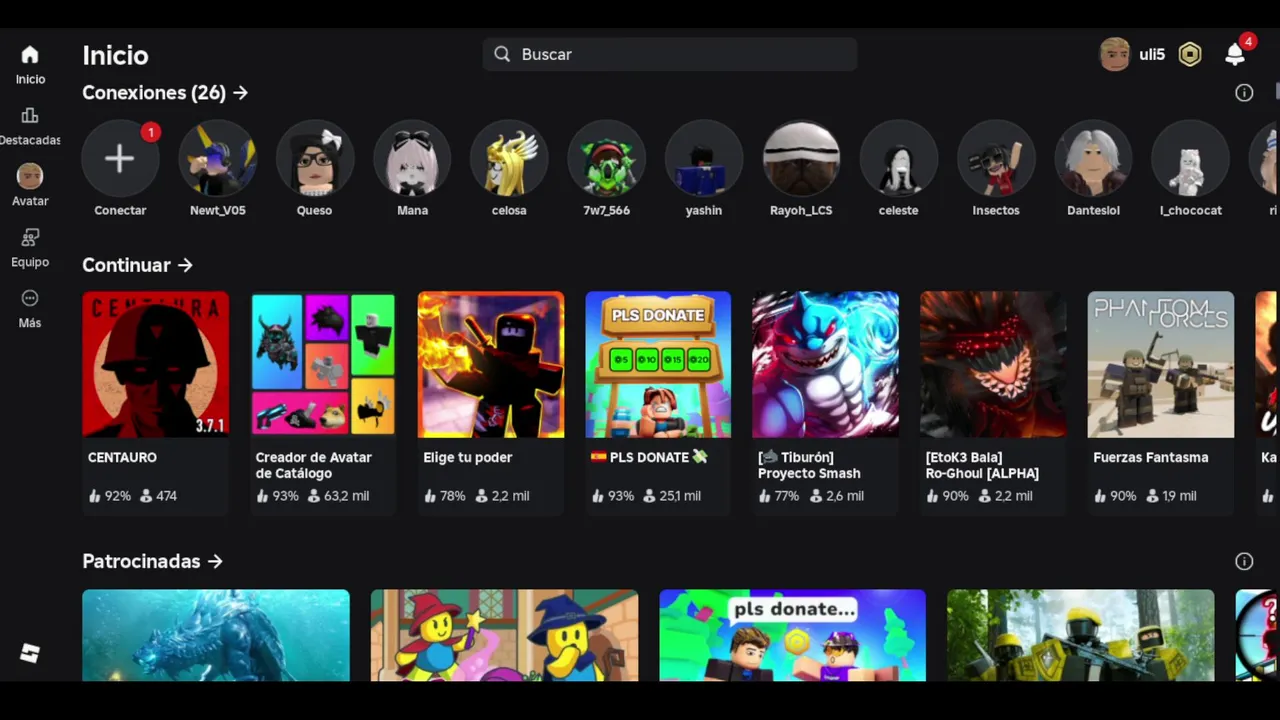Click 78% rating under Elige tu poder
Image resolution: width=1280 pixels, height=720 pixels.
445,496
